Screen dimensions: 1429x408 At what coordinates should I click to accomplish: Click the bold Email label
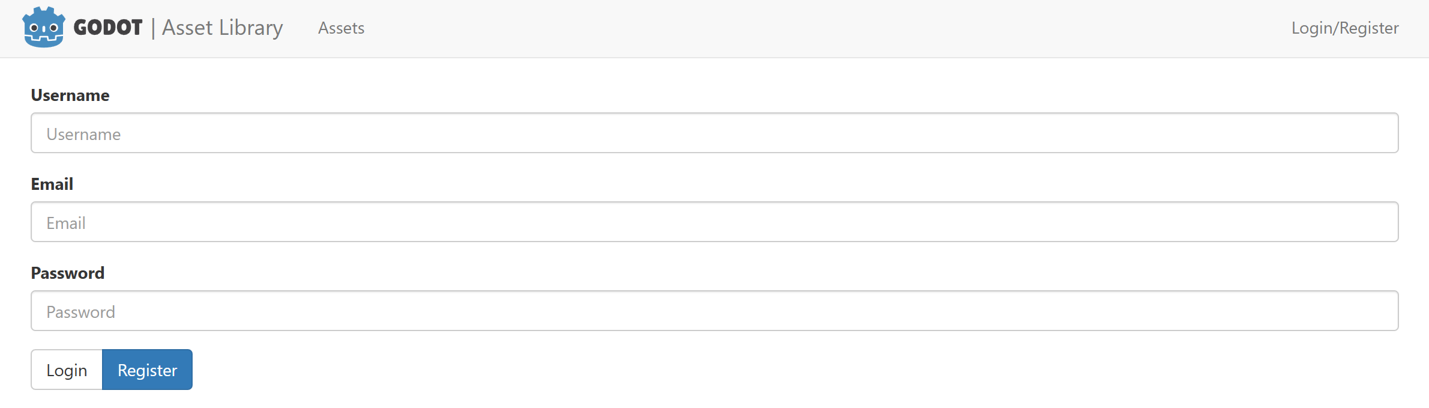pos(52,184)
